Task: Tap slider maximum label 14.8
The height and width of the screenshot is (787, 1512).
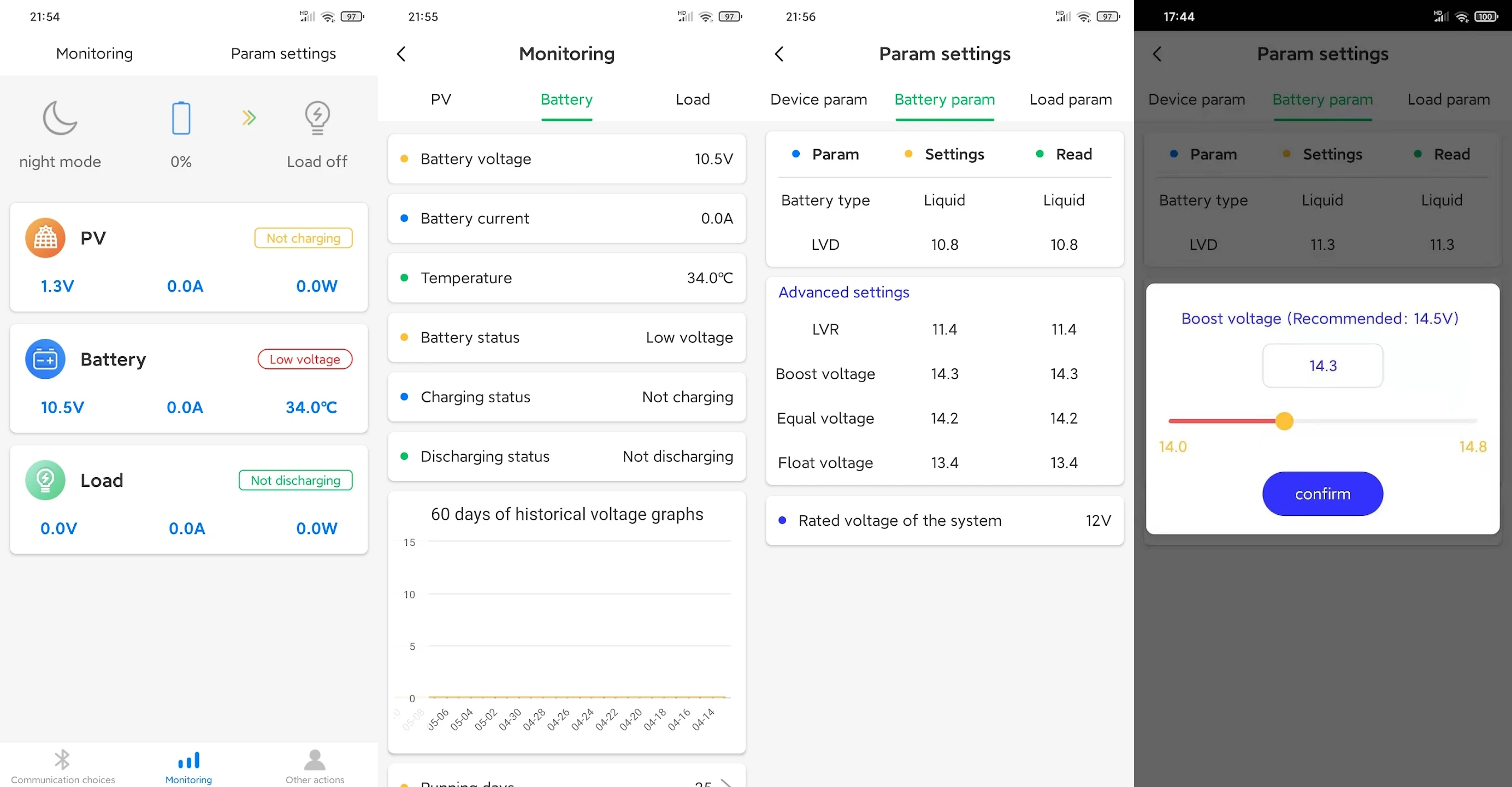Action: [1473, 447]
